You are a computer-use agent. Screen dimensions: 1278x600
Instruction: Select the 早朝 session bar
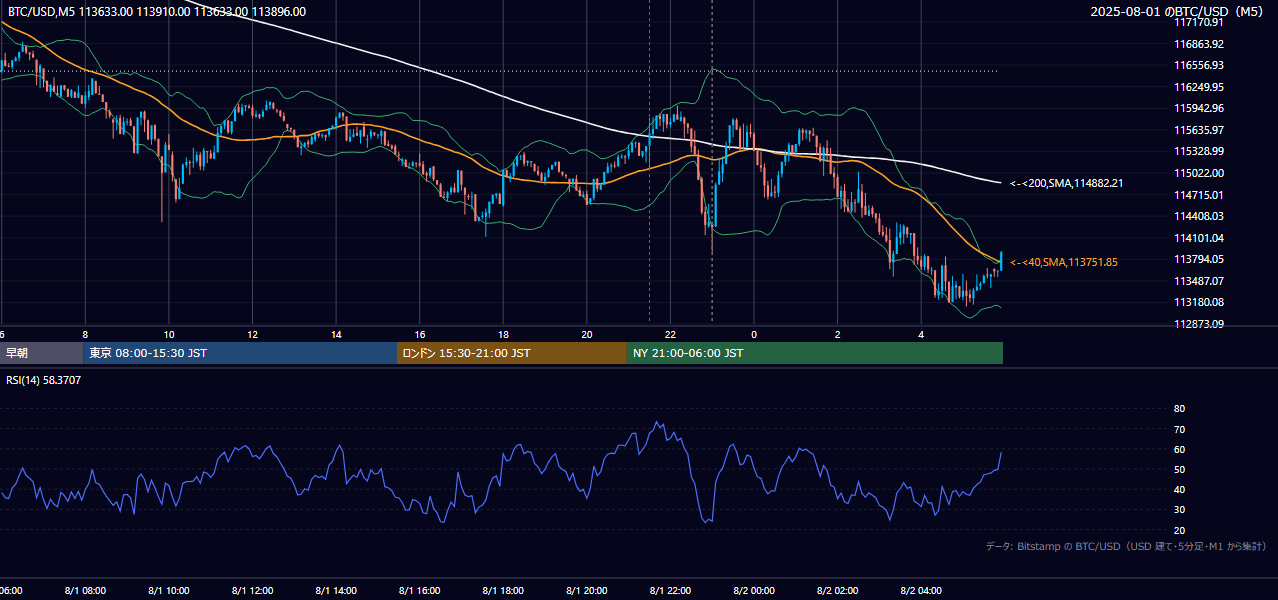click(x=41, y=353)
